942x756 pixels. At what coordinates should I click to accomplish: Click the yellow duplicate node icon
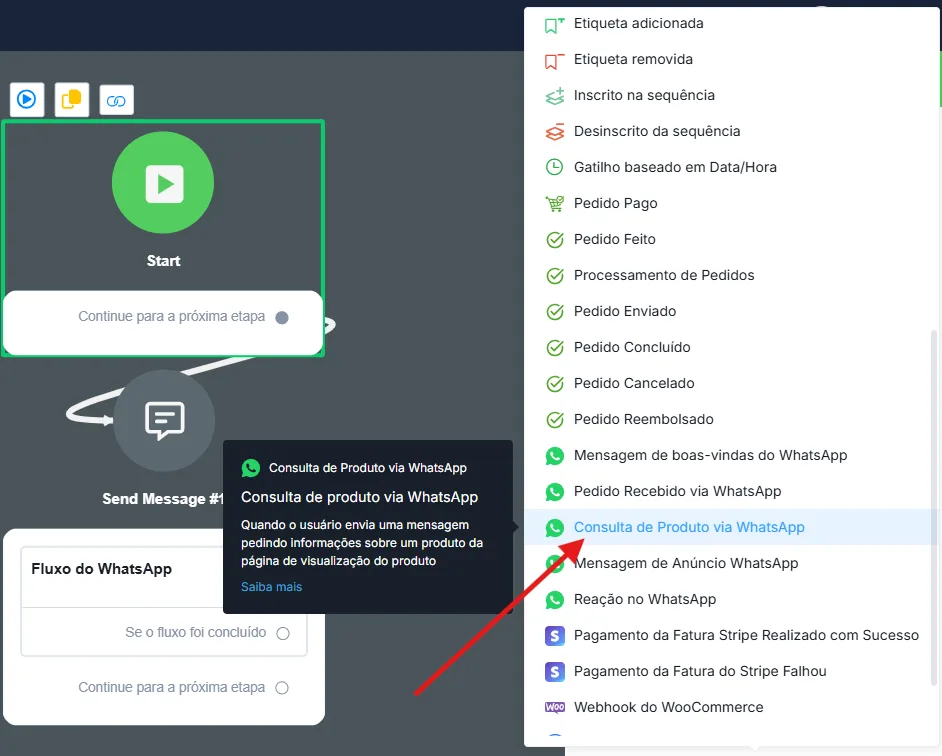click(x=71, y=99)
